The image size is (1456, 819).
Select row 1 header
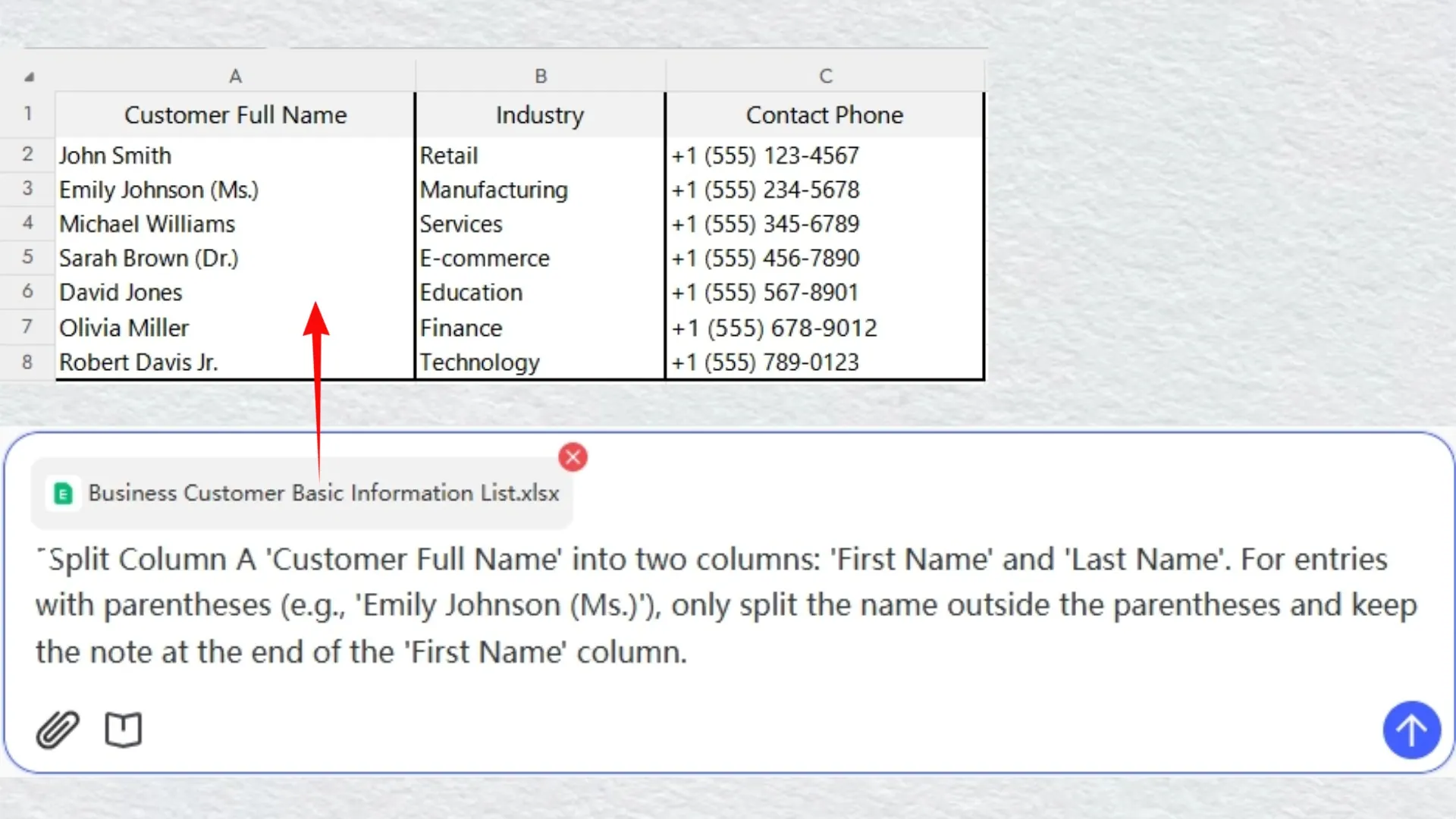[x=27, y=114]
